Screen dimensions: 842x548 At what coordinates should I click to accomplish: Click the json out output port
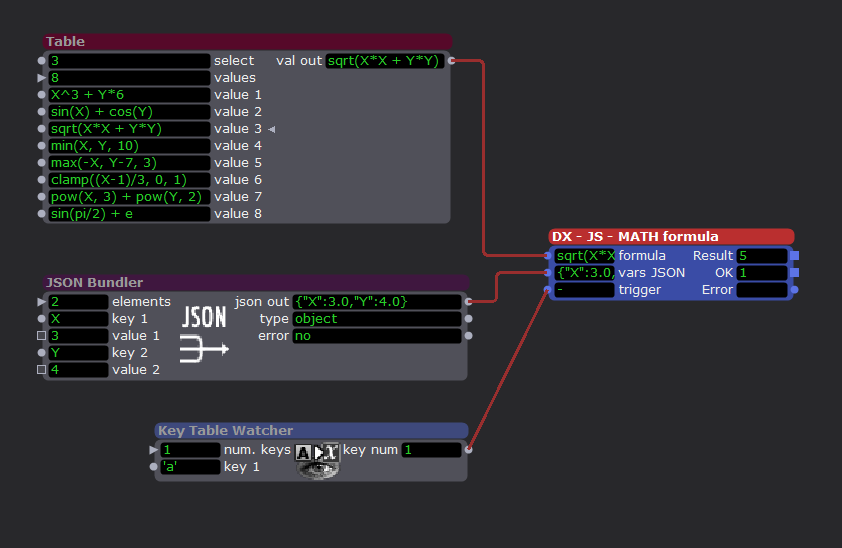point(469,302)
